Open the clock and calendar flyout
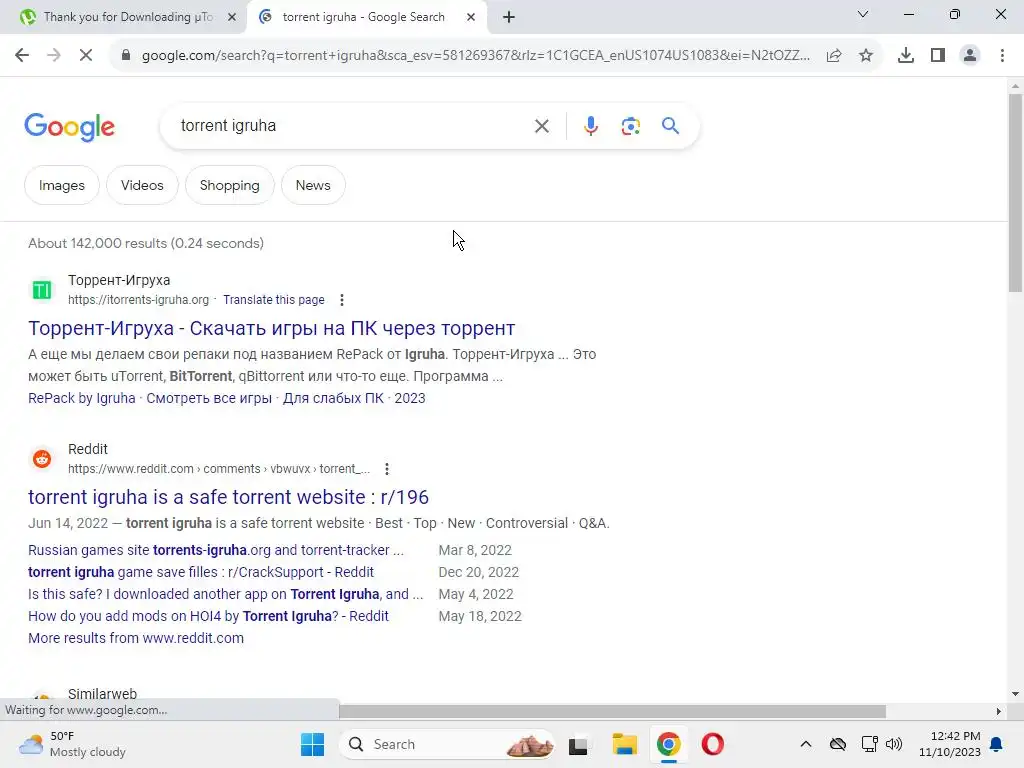This screenshot has width=1024, height=768. point(950,744)
